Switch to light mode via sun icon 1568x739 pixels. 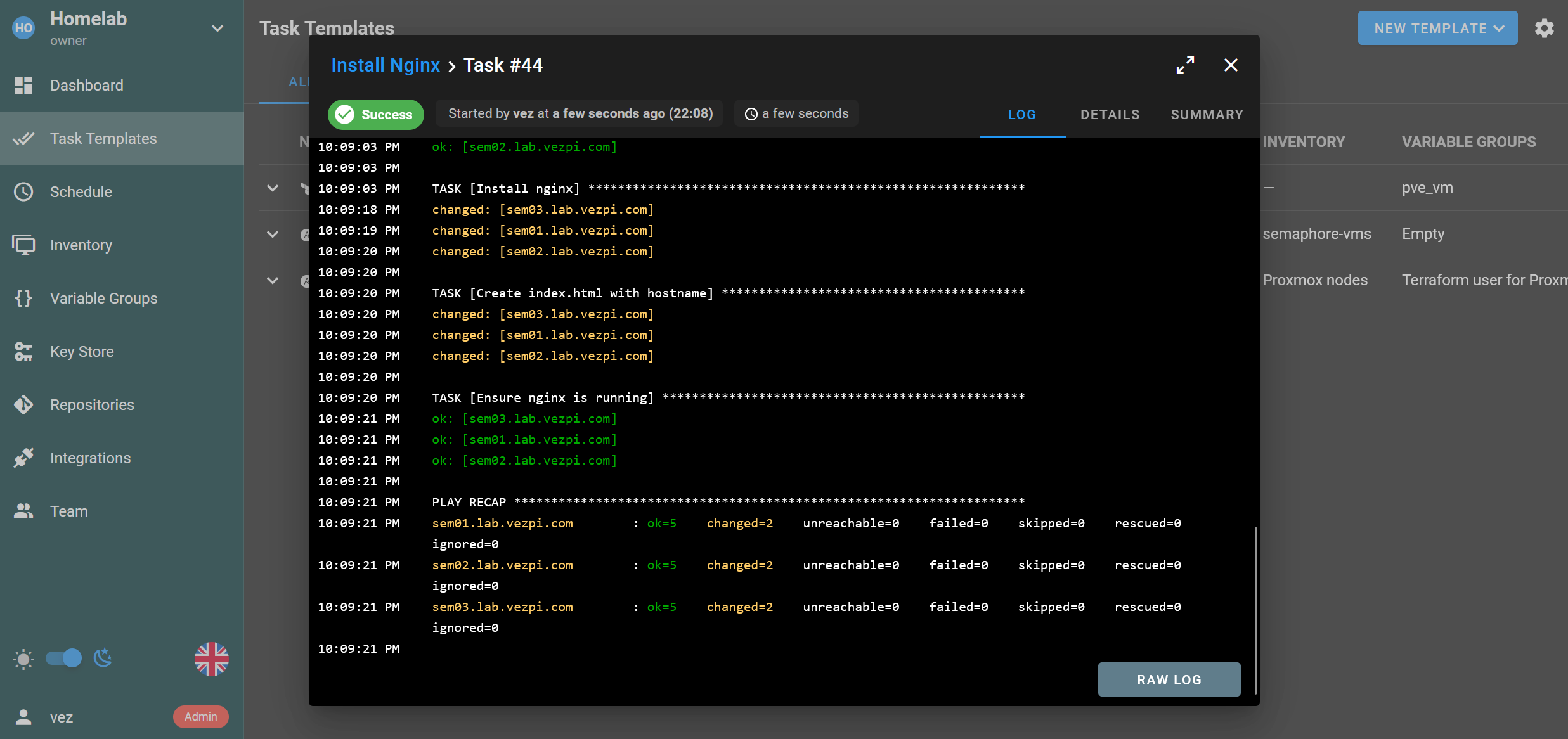coord(23,659)
